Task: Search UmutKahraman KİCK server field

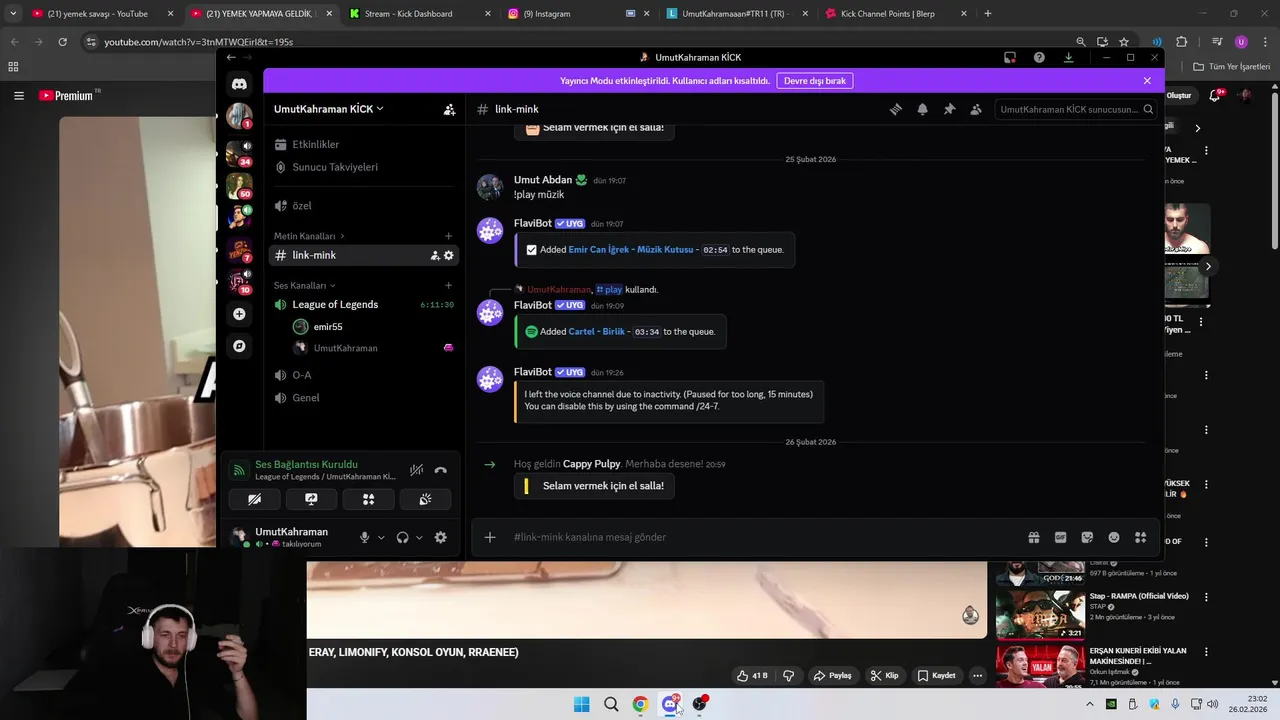Action: [x=1076, y=109]
